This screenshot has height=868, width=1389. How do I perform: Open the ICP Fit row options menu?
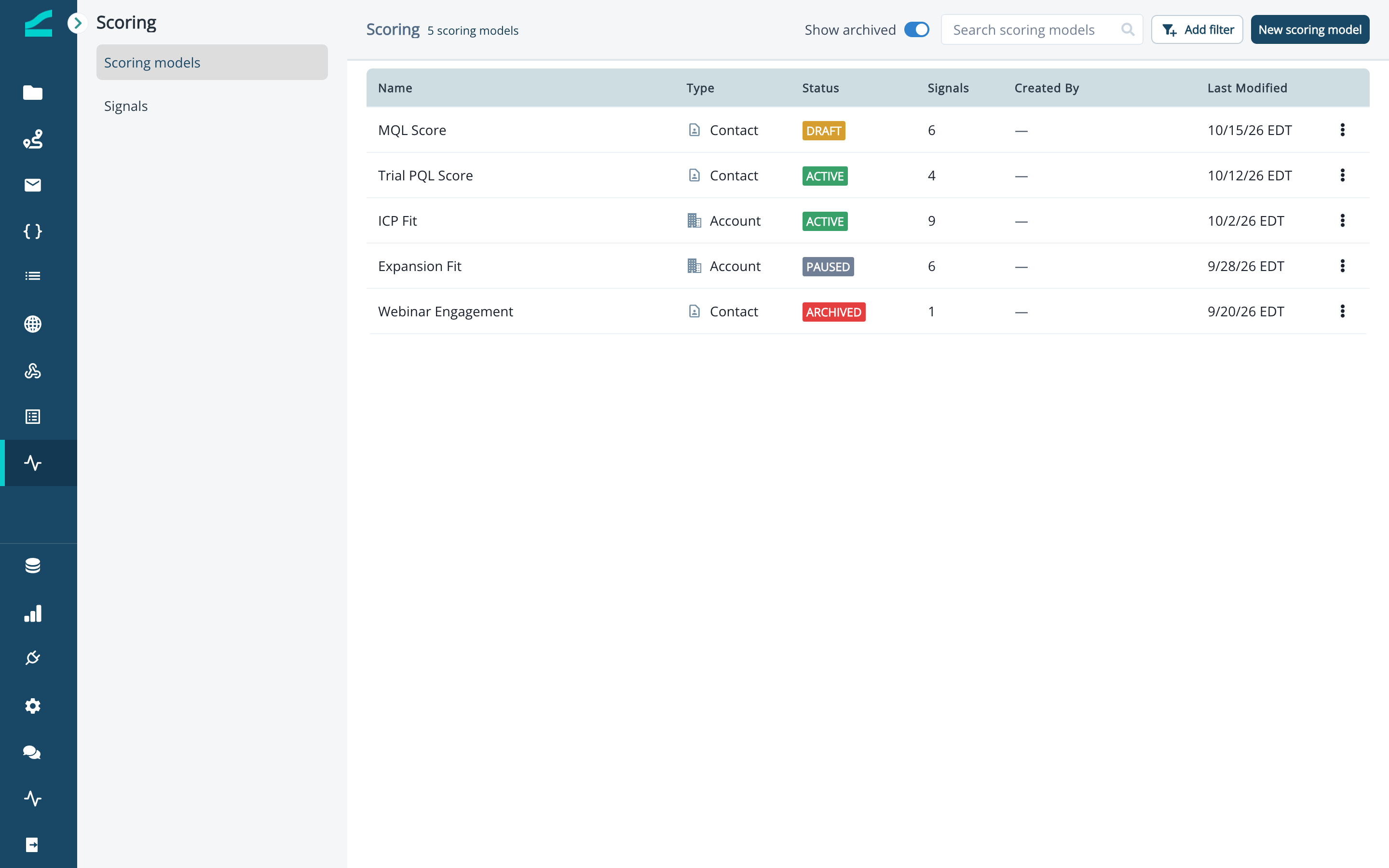tap(1342, 220)
